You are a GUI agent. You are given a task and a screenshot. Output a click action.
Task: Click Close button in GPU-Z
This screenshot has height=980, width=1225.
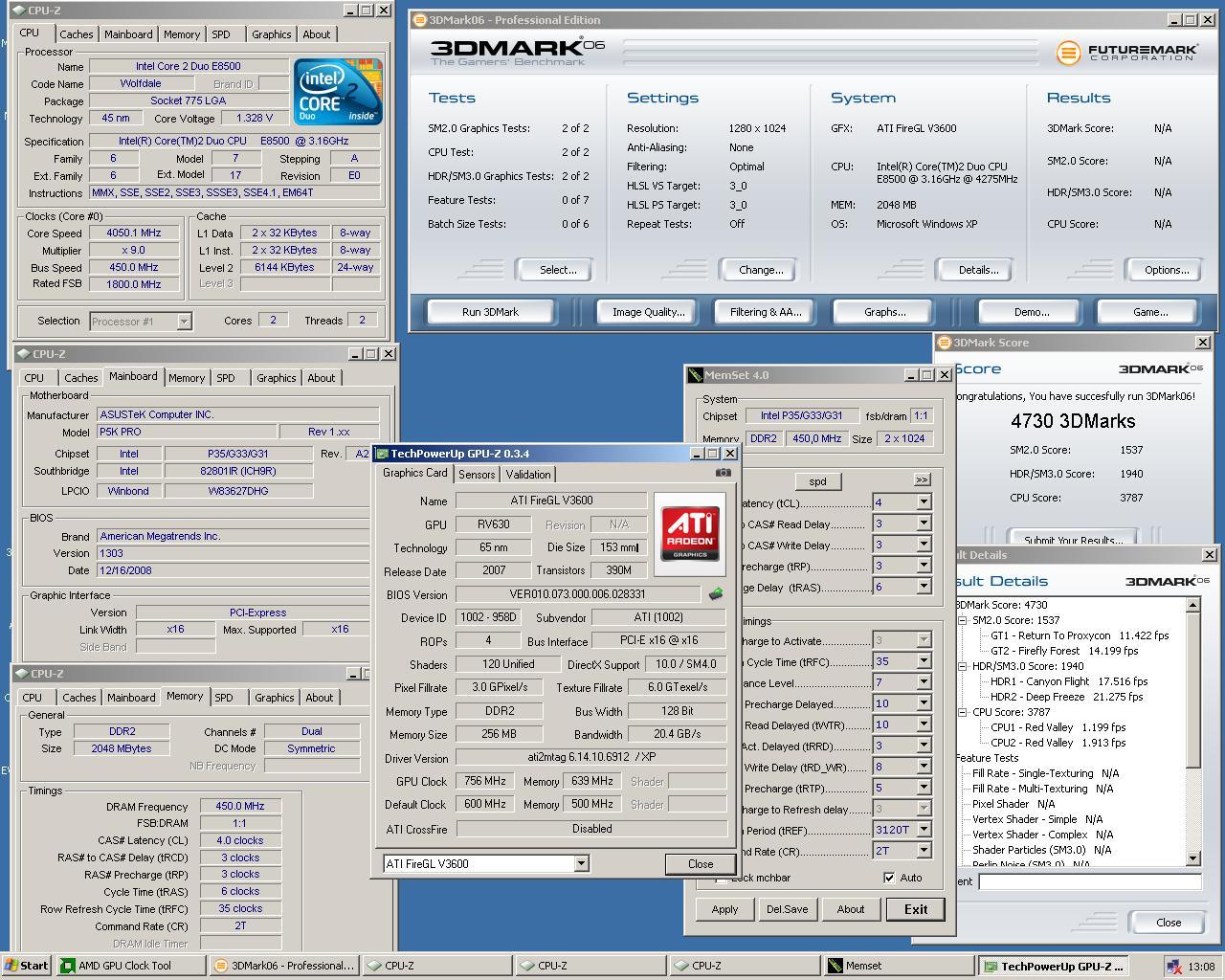[701, 863]
